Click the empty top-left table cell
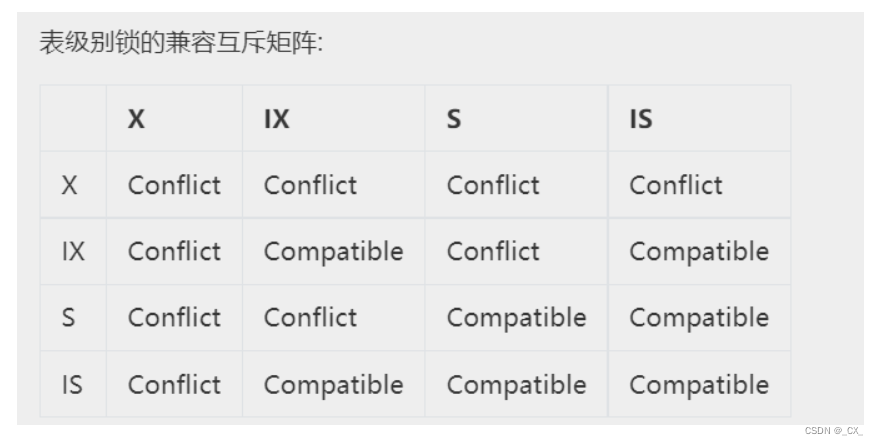The image size is (878, 445). 73,119
